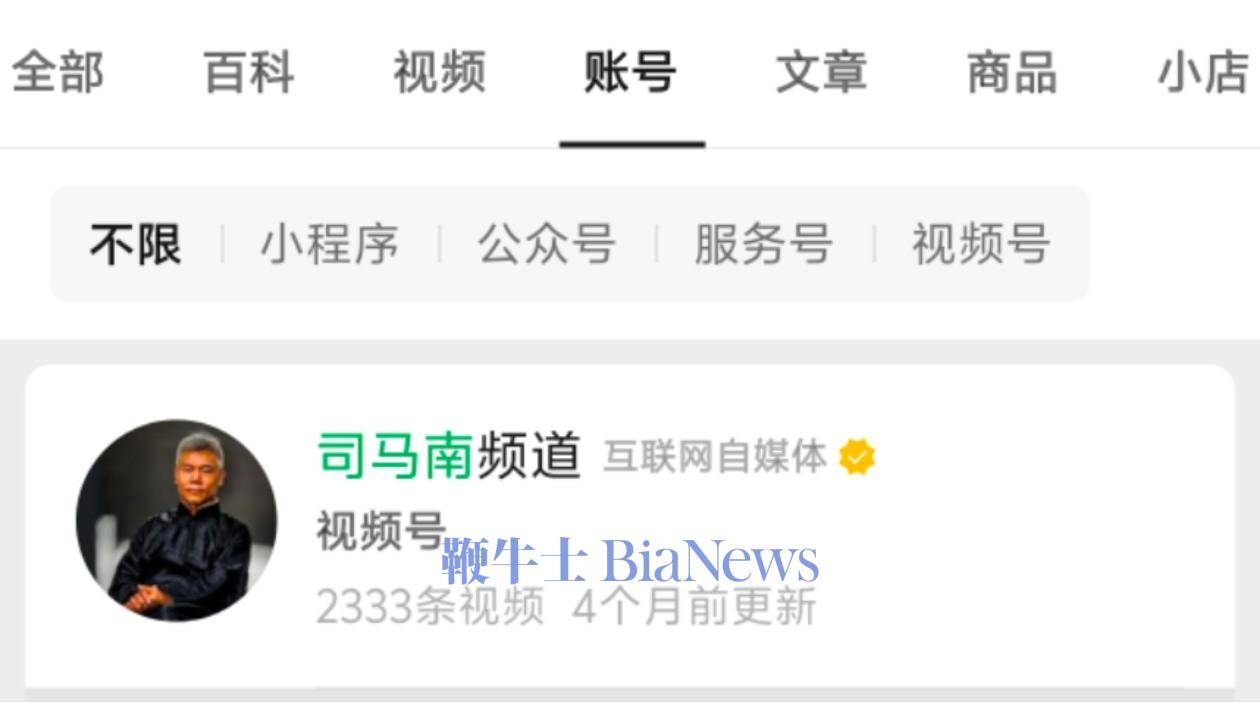This screenshot has width=1260, height=702.
Task: Click the 4个月前更新 update text
Action: coord(694,607)
